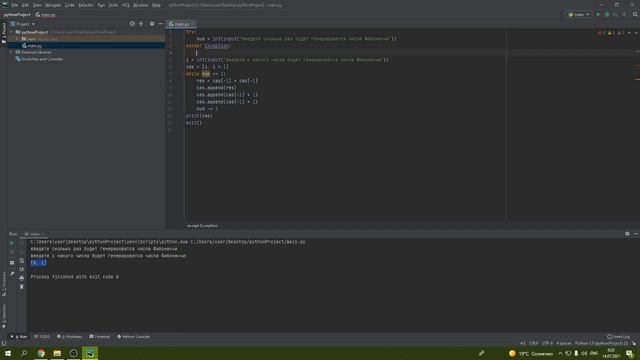Hide the Run tool window
This screenshot has height=360, width=640.
pos(636,234)
